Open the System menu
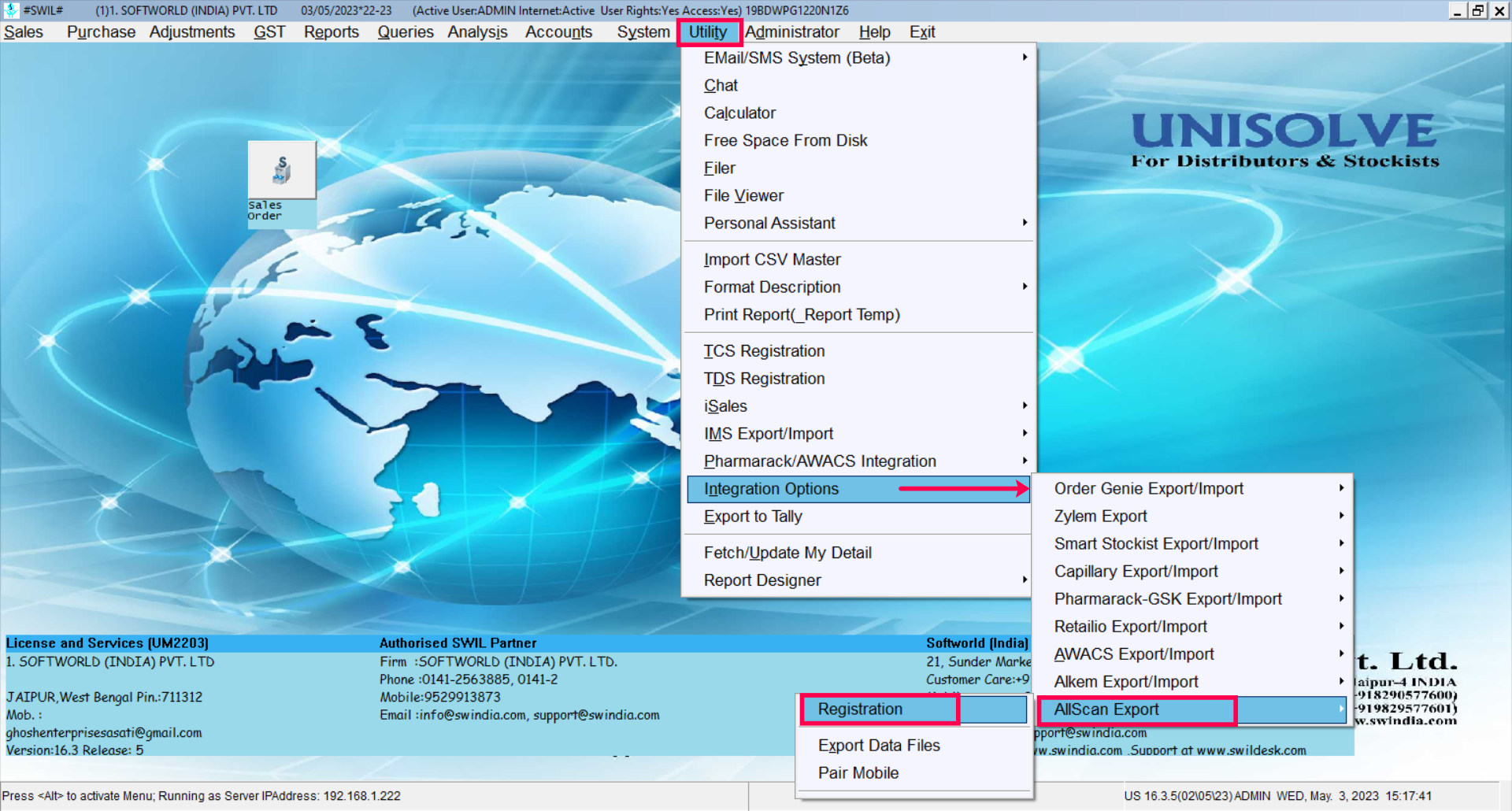 (x=643, y=32)
